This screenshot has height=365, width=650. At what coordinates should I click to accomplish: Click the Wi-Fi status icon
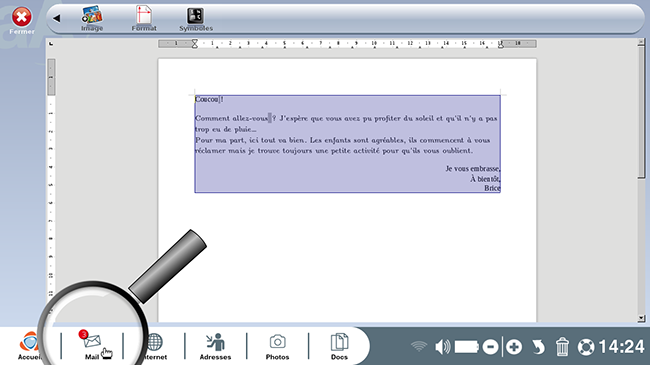click(419, 346)
